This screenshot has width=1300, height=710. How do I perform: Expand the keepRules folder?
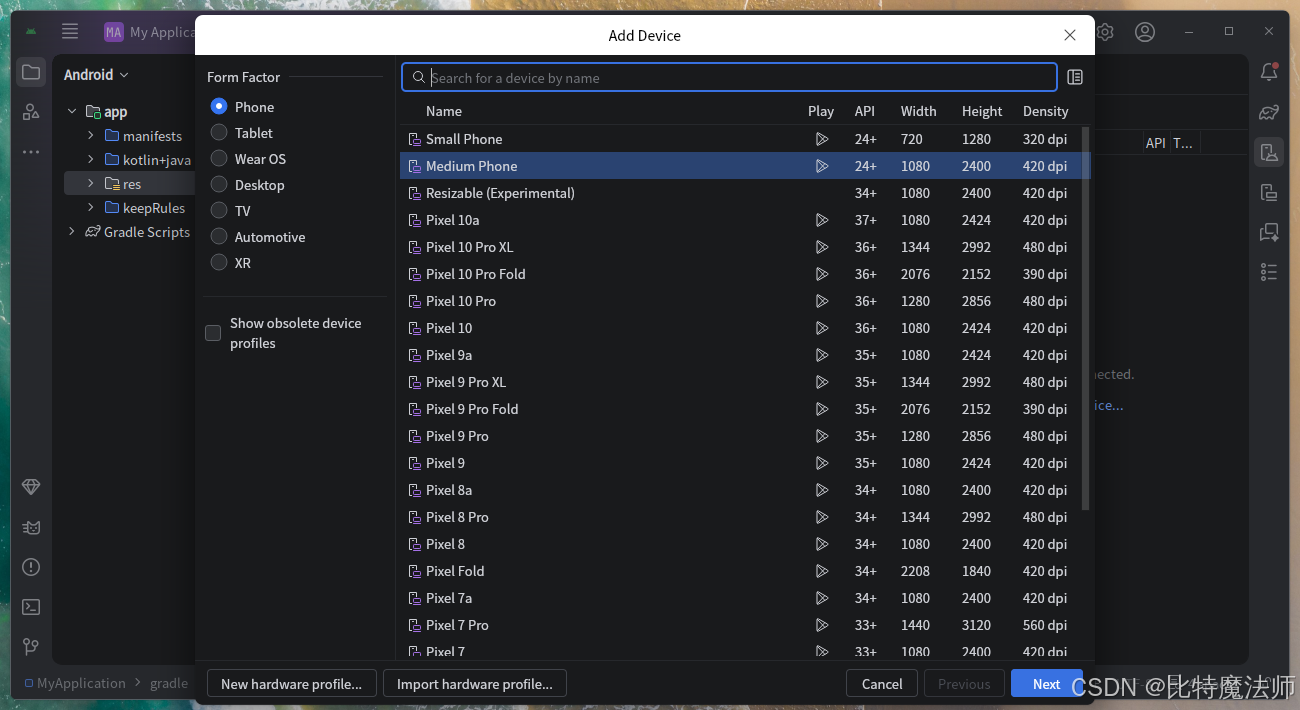click(x=91, y=207)
